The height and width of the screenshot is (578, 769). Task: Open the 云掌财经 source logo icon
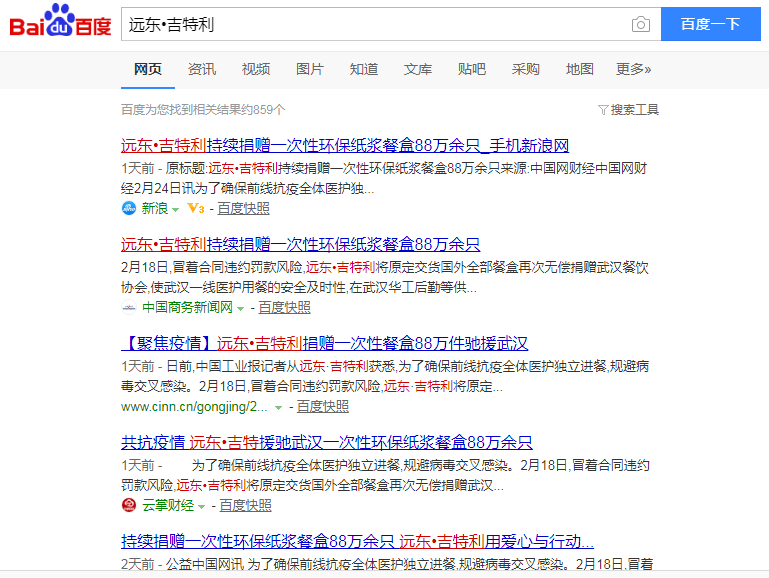pos(128,505)
